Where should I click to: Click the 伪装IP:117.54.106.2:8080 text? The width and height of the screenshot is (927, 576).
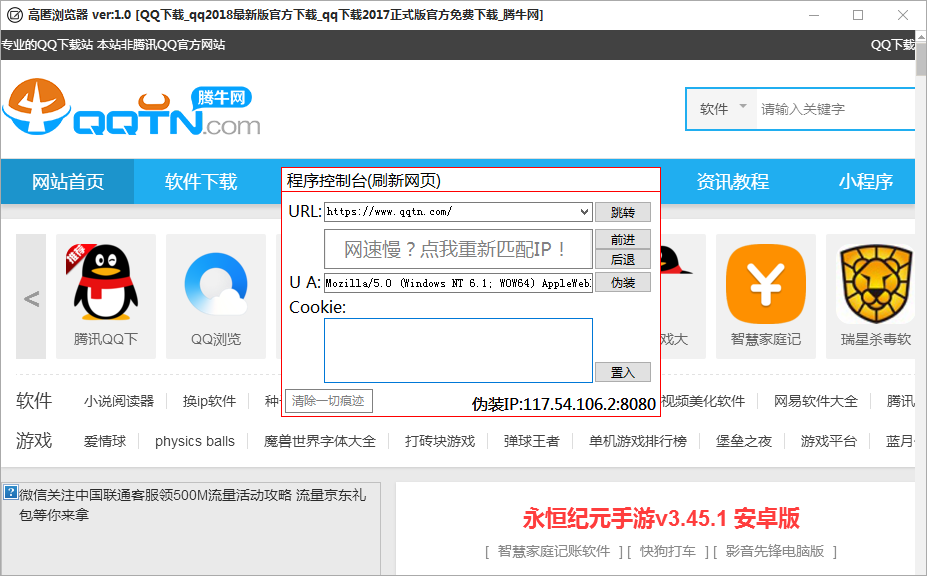tap(564, 404)
